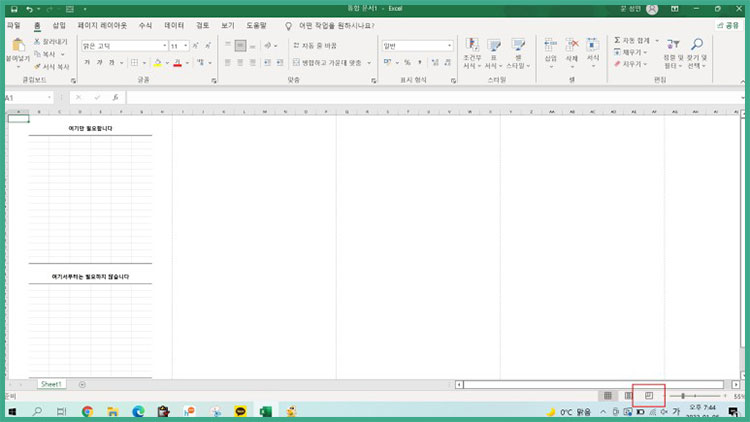The width and height of the screenshot is (750, 422).
Task: Open font name dropdown 맑은 고딕
Action: (x=165, y=46)
